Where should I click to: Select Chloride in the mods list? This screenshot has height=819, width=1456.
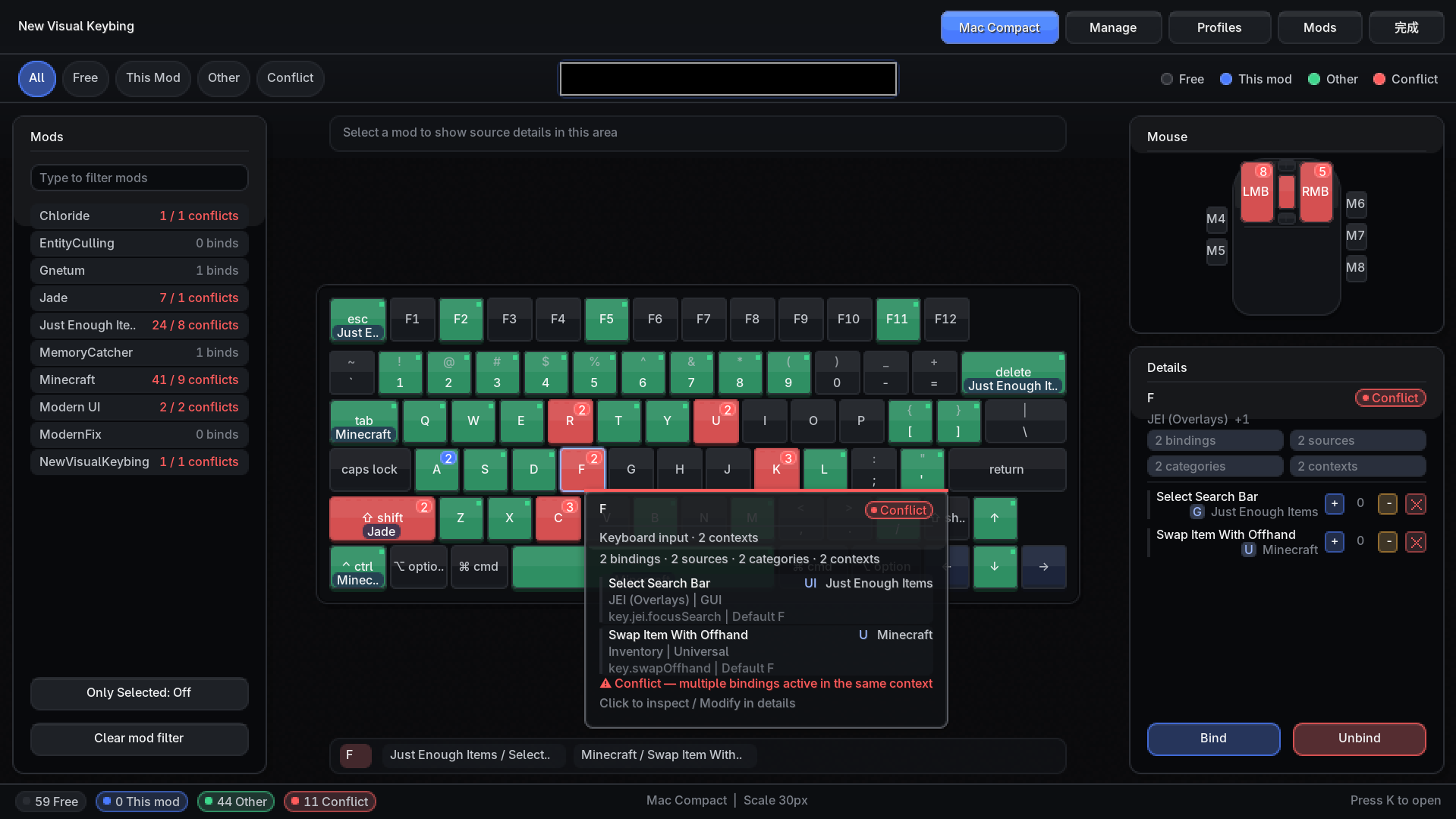[x=140, y=216]
